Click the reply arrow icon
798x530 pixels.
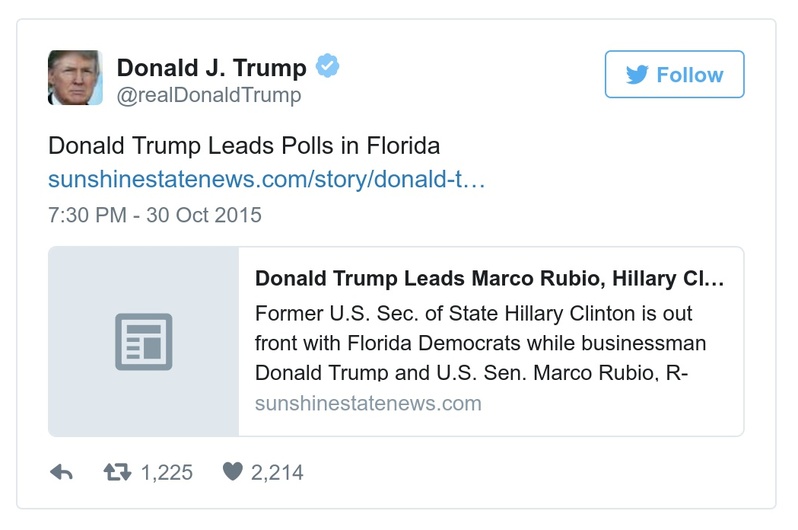pyautogui.click(x=61, y=472)
